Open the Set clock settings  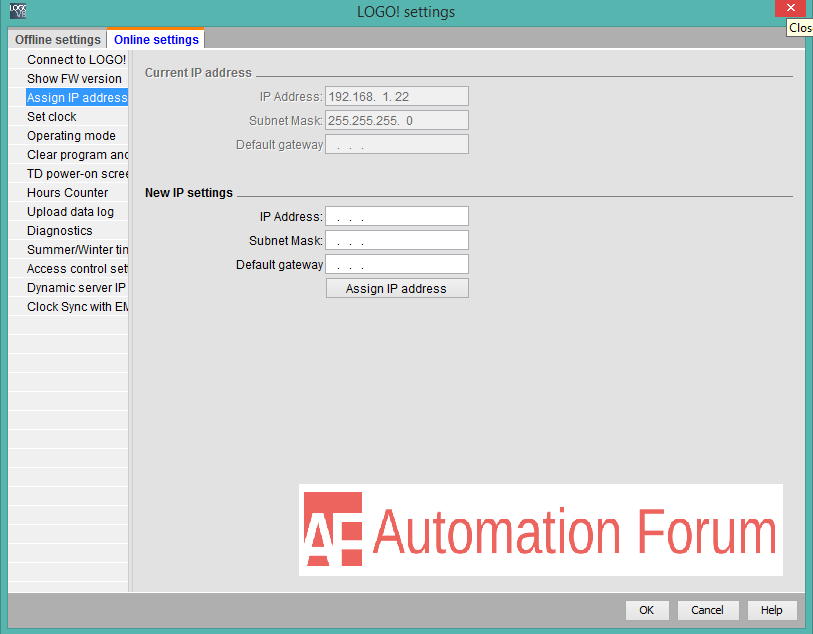51,116
